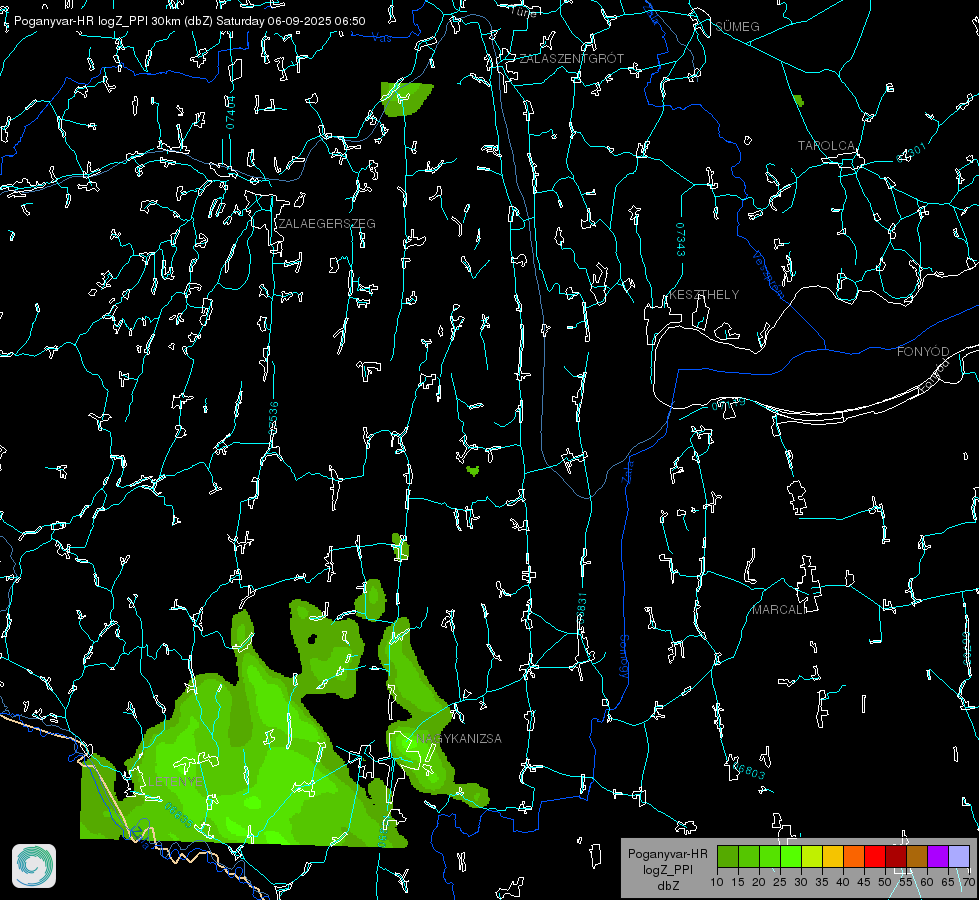Click road number label 07343

(681, 240)
